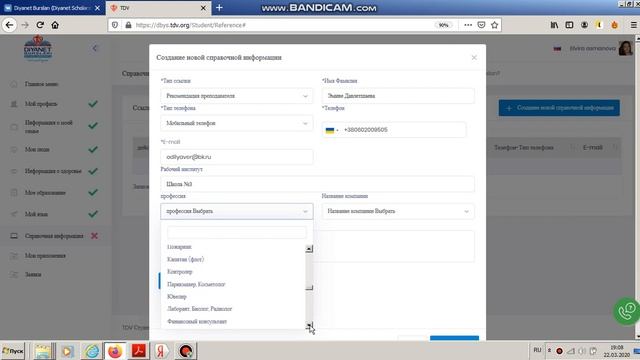This screenshot has height=360, width=640.
Task: Collapse the профессия Выбрать dropdown
Action: click(237, 211)
